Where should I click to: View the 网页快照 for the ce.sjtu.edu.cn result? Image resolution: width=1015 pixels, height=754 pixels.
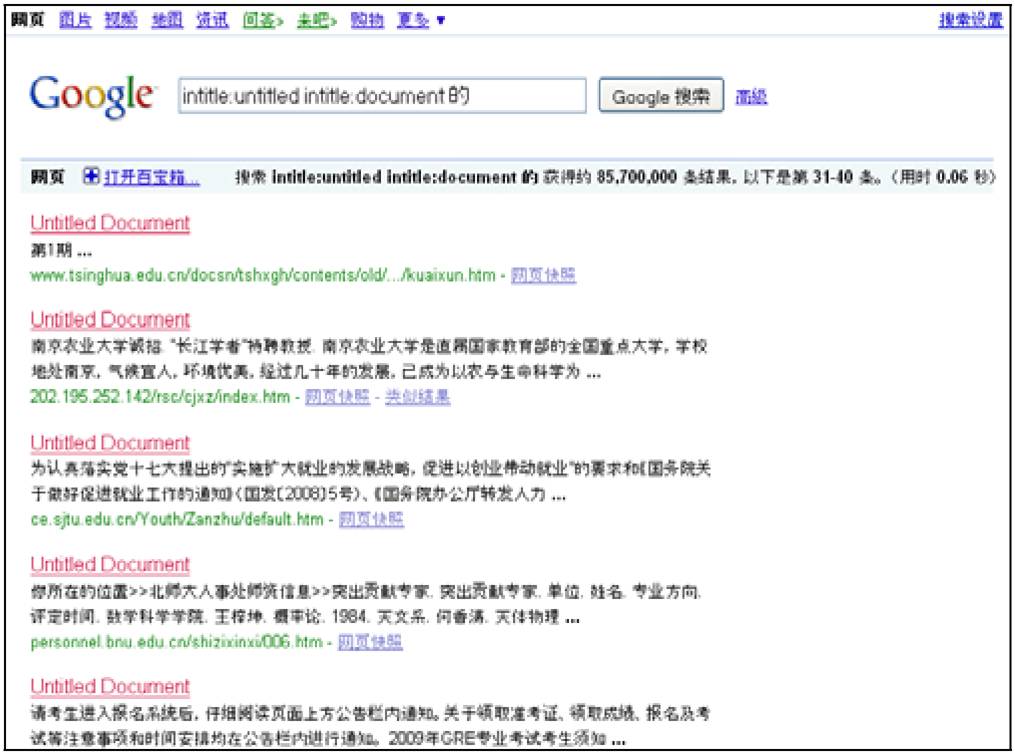tap(372, 518)
